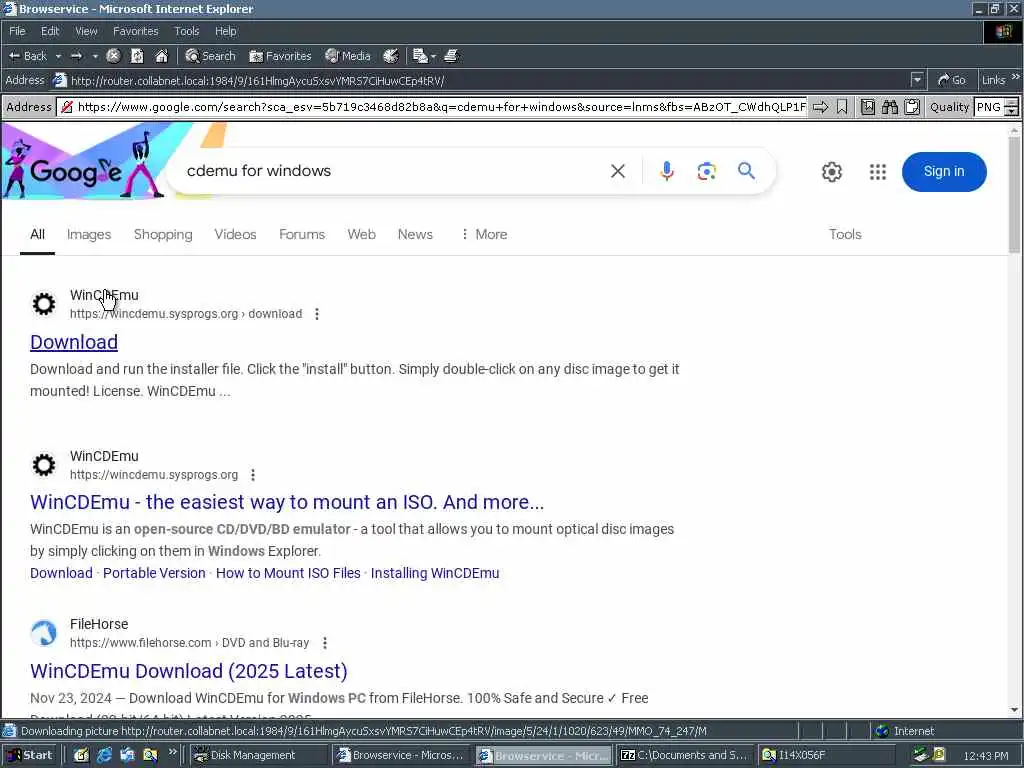The width and height of the screenshot is (1024, 768).
Task: Open 'WinCDEmu - the easiest way to mount' link
Action: [287, 502]
